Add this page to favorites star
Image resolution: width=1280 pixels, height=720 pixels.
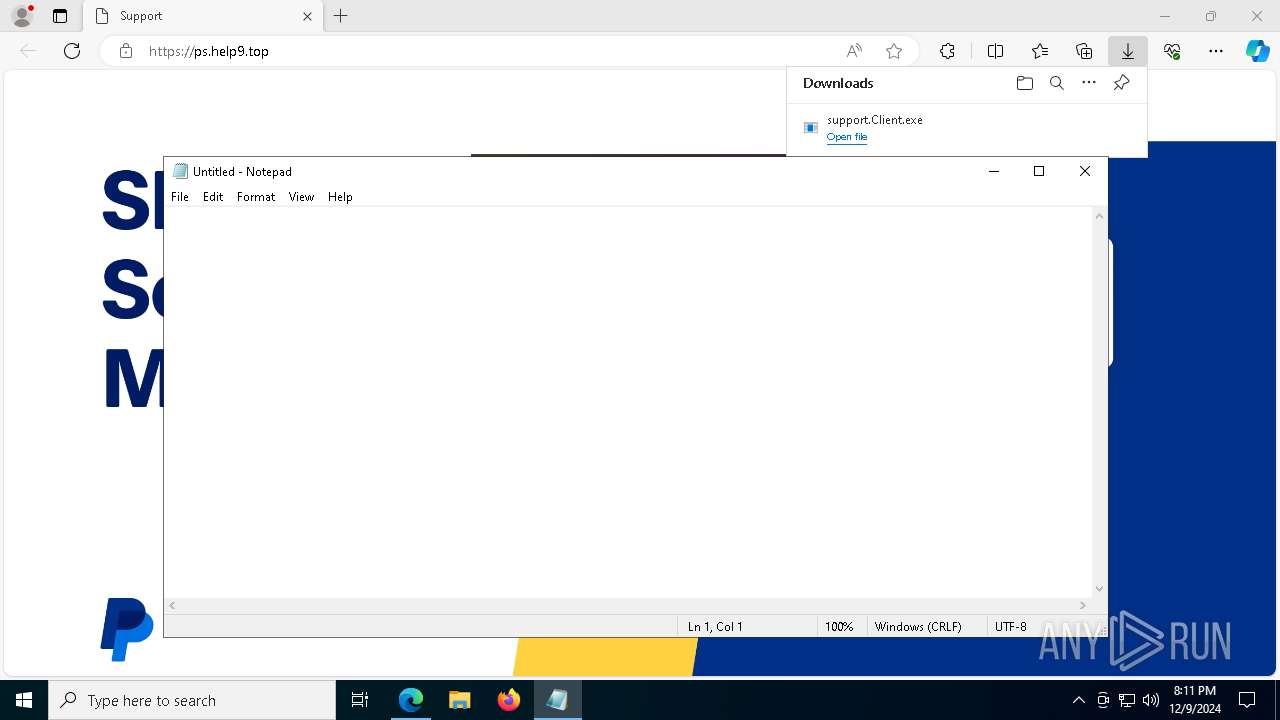tap(894, 51)
